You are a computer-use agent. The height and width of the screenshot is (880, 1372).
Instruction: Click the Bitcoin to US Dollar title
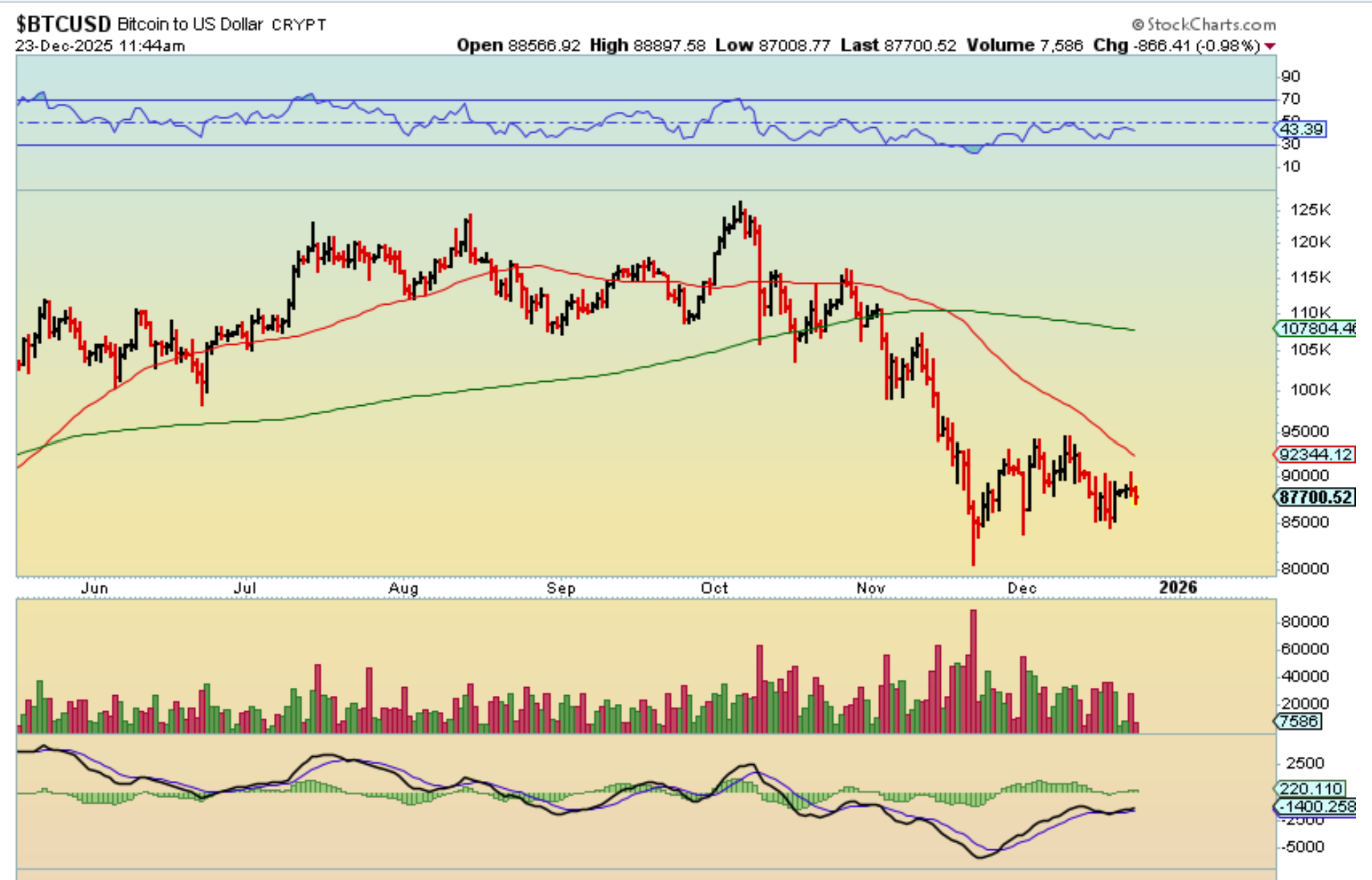tap(189, 25)
